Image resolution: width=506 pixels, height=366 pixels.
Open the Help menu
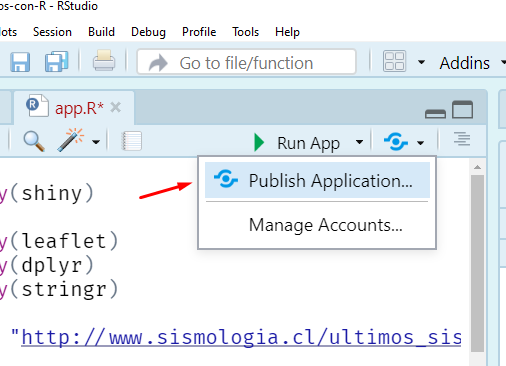tap(287, 32)
